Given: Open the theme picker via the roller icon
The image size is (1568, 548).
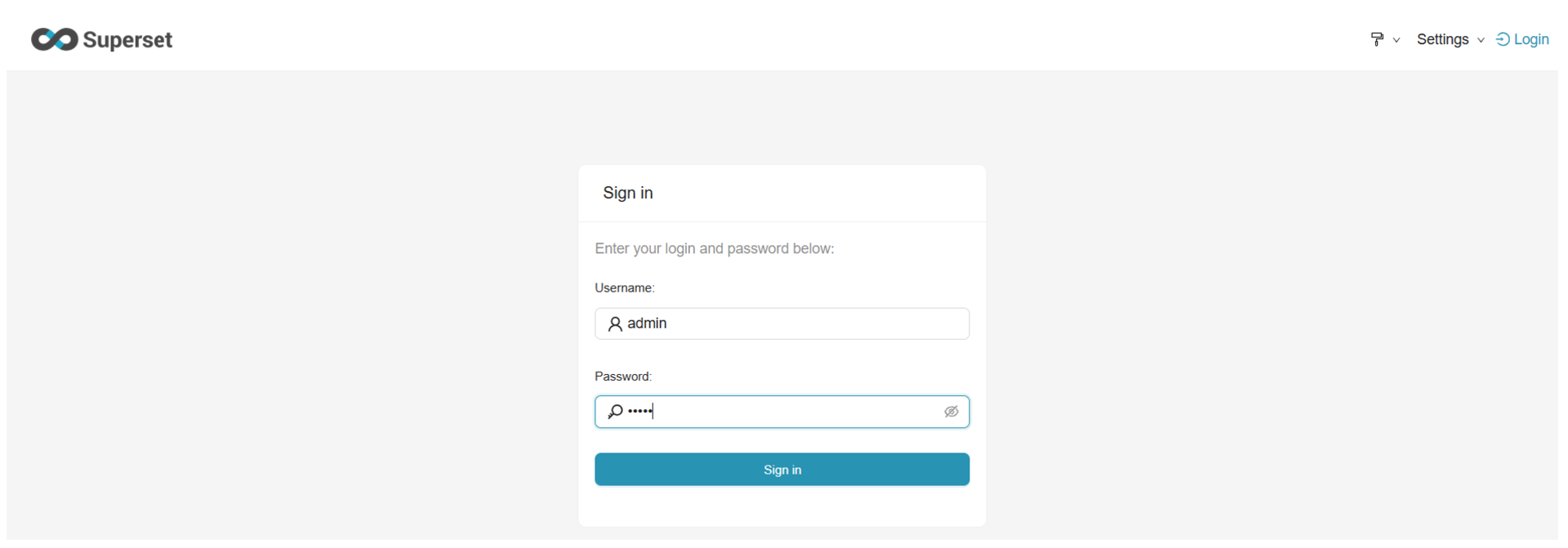Looking at the screenshot, I should pyautogui.click(x=1377, y=38).
